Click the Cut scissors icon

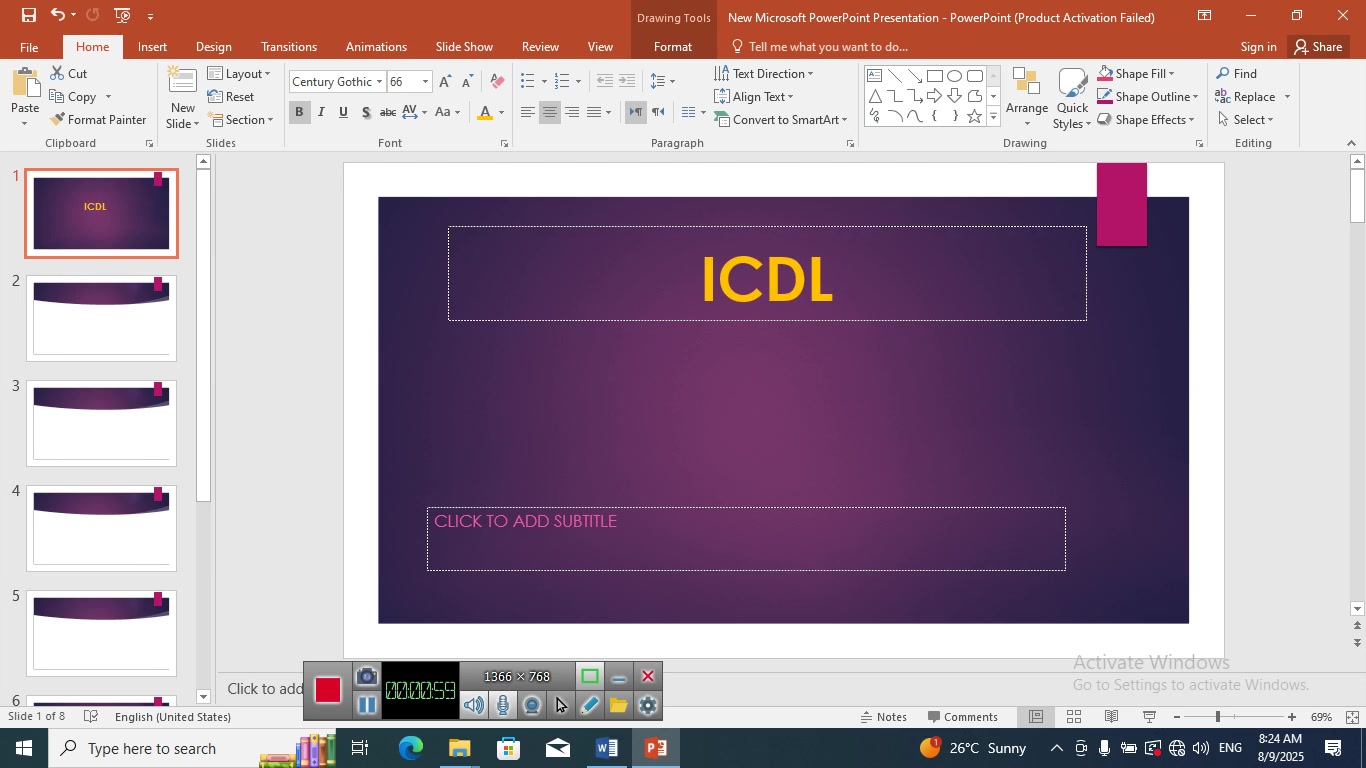coord(57,74)
